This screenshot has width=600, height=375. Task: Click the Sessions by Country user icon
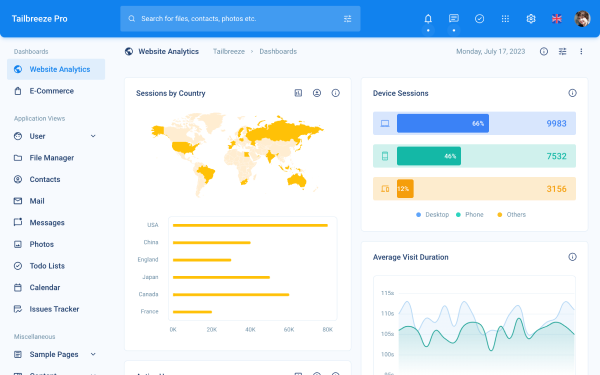click(x=317, y=93)
